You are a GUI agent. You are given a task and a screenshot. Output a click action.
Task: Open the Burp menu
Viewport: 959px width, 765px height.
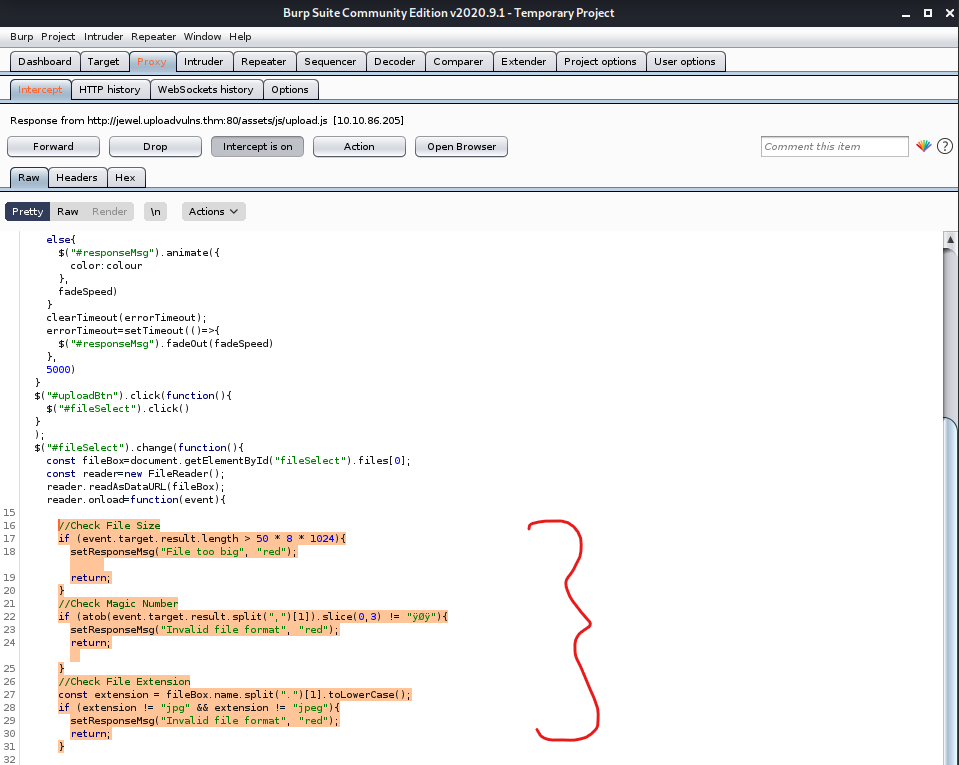pos(21,37)
